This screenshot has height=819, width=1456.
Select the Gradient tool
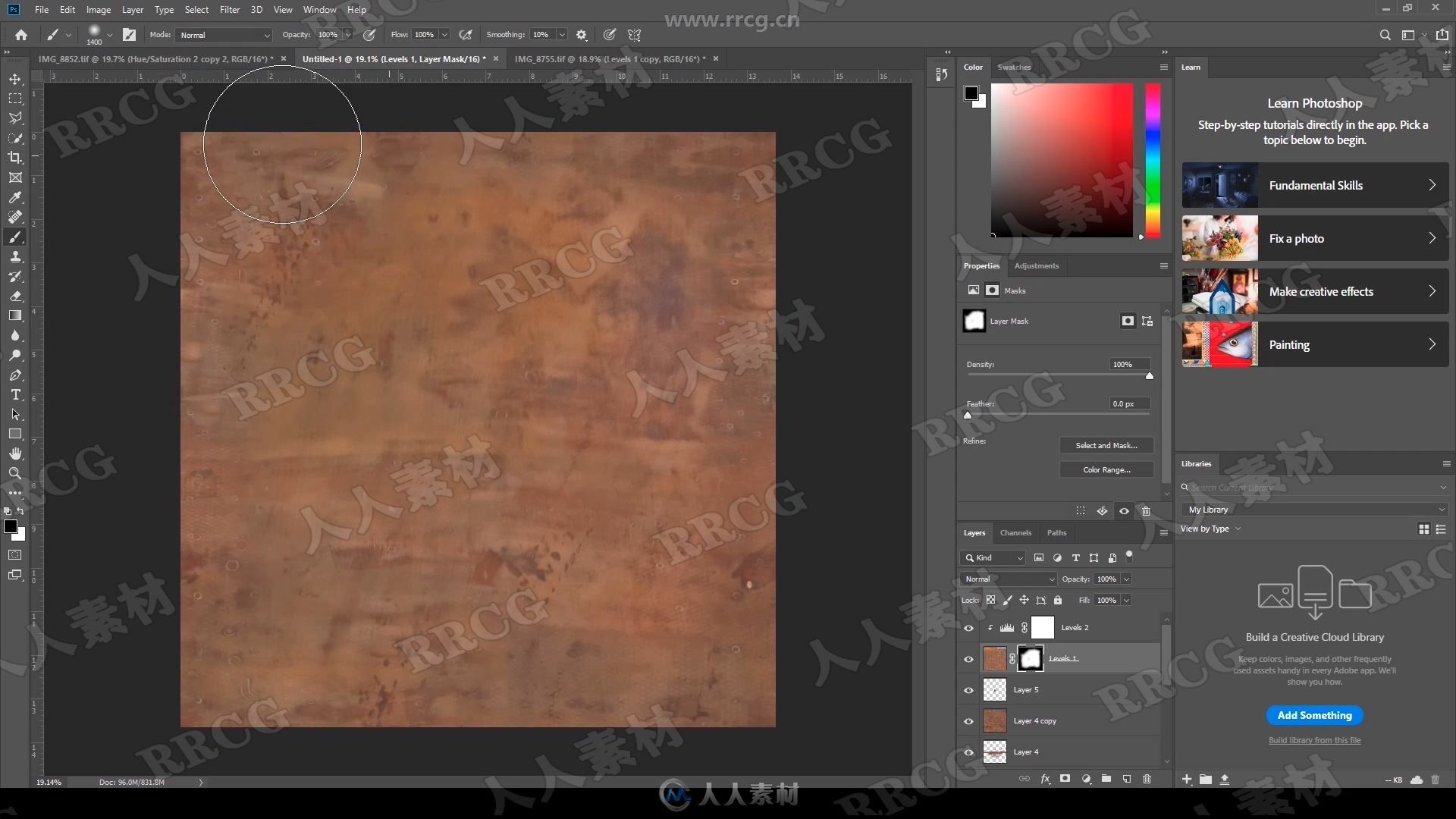[14, 316]
